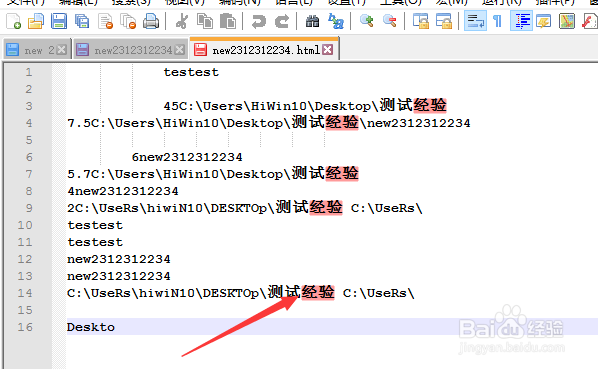Close the 'new2312312234.html' tab
The image size is (598, 369).
pyautogui.click(x=328, y=50)
